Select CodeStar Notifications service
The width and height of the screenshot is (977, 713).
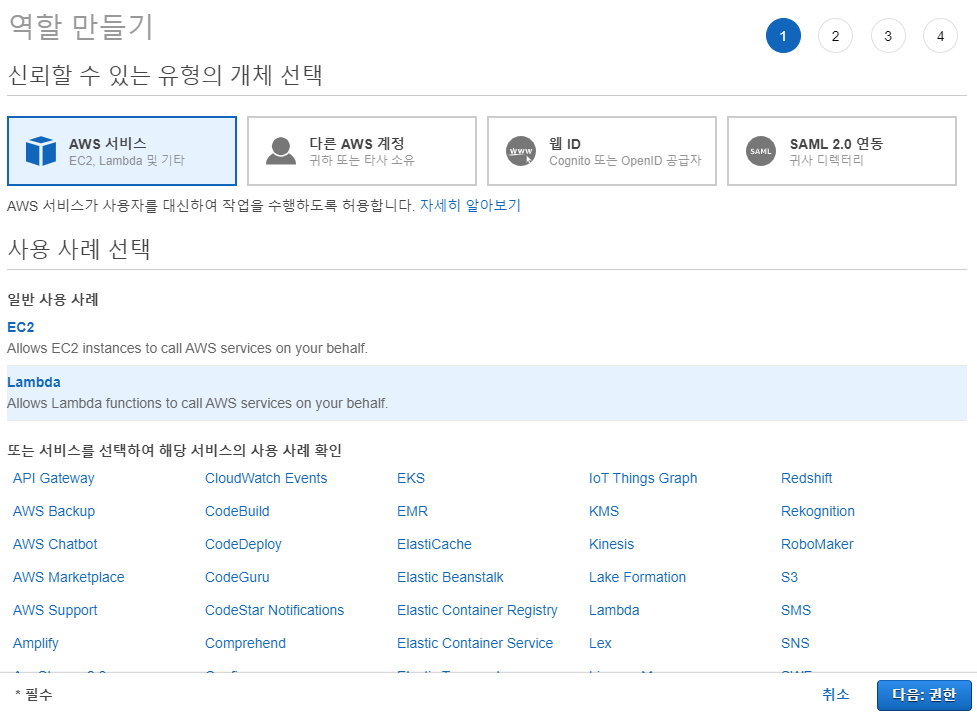pyautogui.click(x=275, y=610)
